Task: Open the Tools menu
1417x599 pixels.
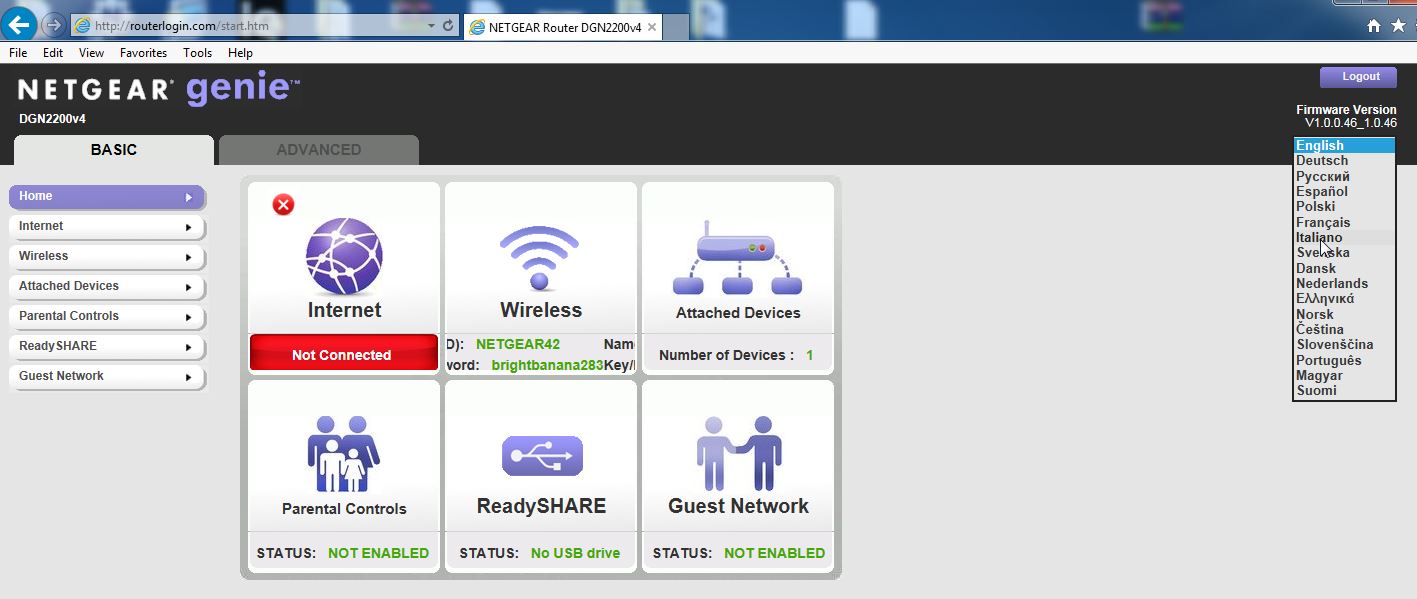Action: (x=196, y=52)
